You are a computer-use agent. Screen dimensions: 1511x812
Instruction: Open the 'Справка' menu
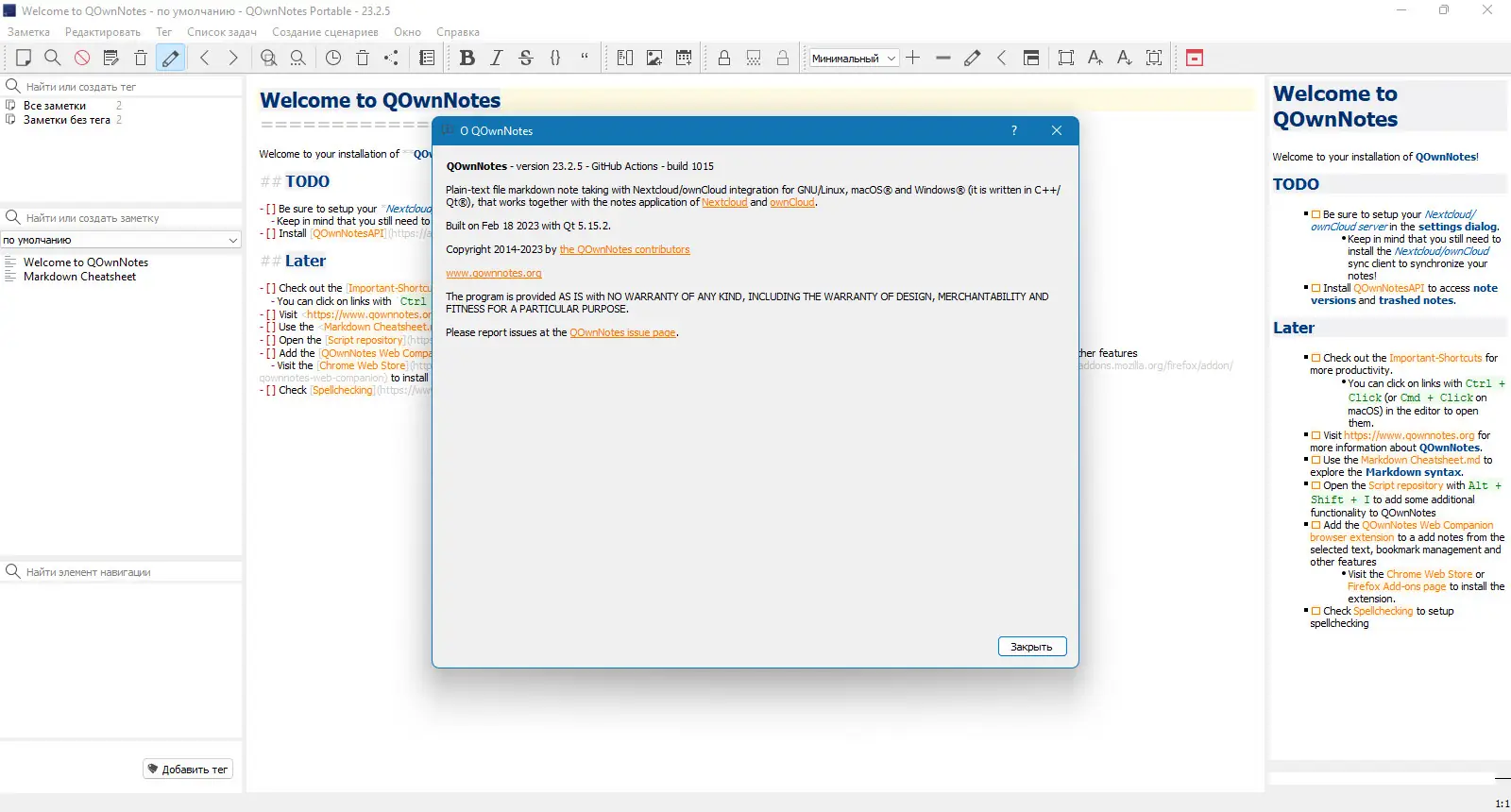click(x=458, y=32)
